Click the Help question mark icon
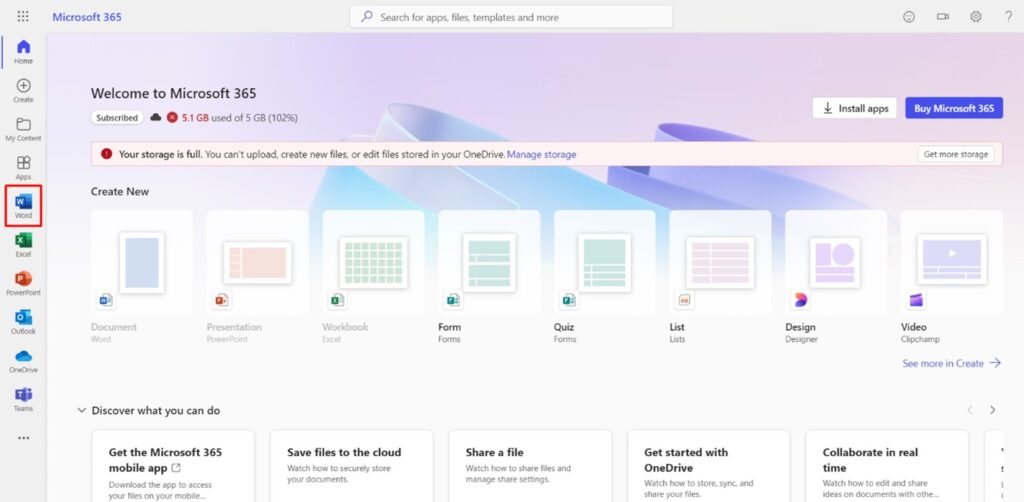 pos(1008,17)
